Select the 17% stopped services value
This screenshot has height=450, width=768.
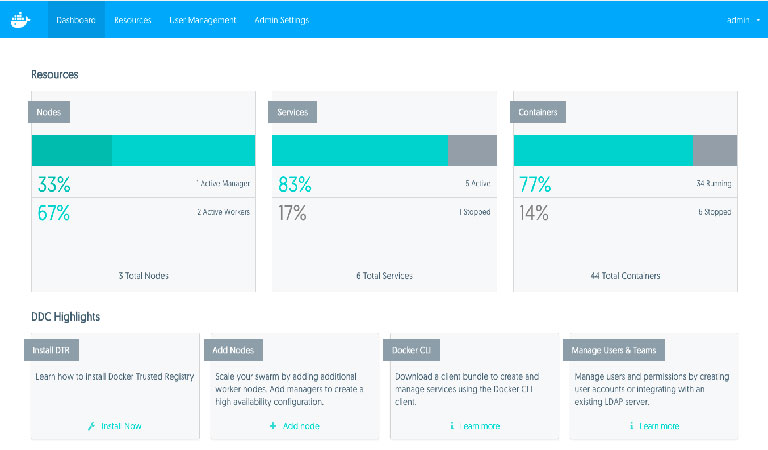(x=292, y=213)
